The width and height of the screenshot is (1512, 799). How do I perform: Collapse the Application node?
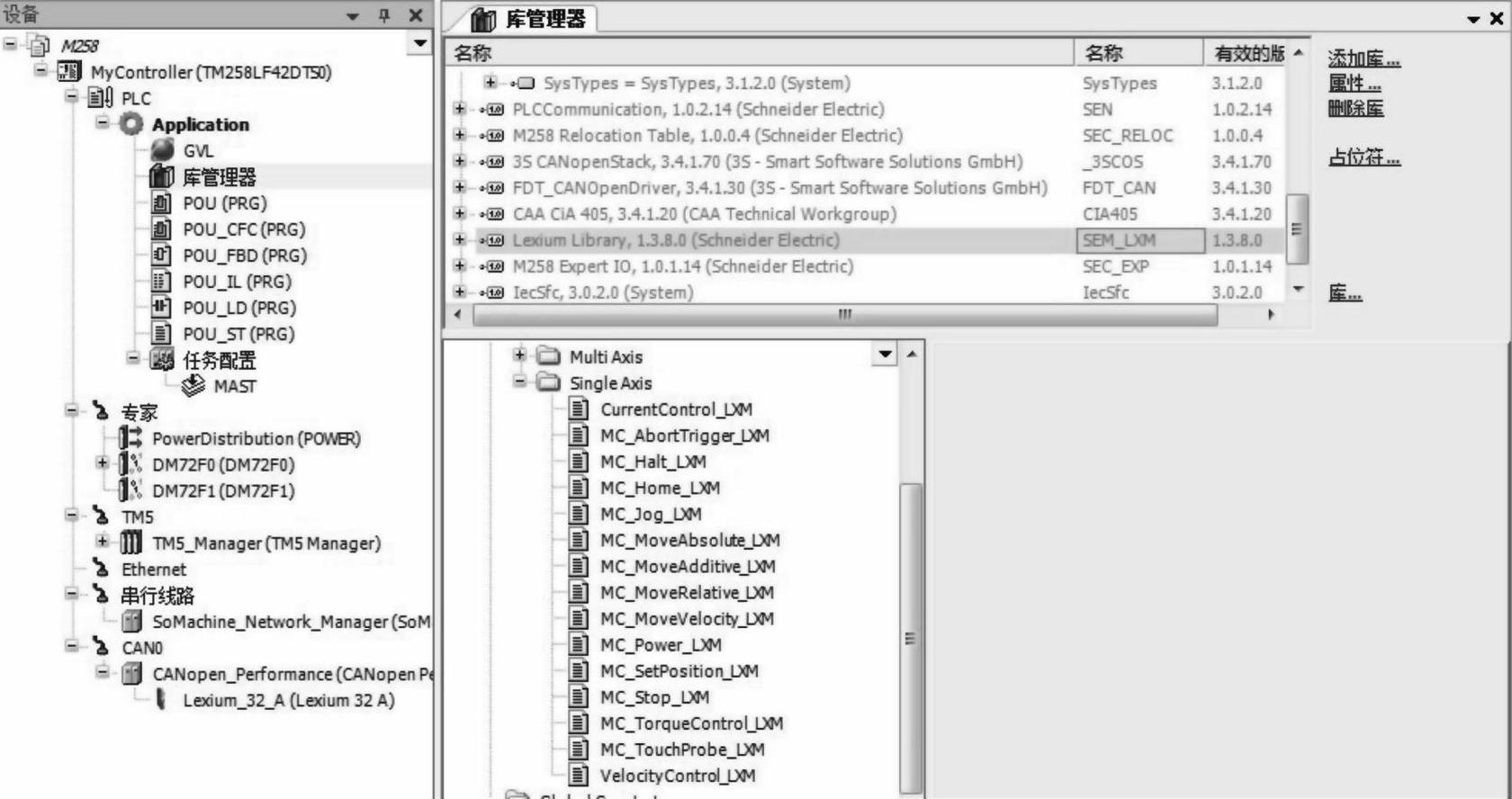(x=102, y=122)
